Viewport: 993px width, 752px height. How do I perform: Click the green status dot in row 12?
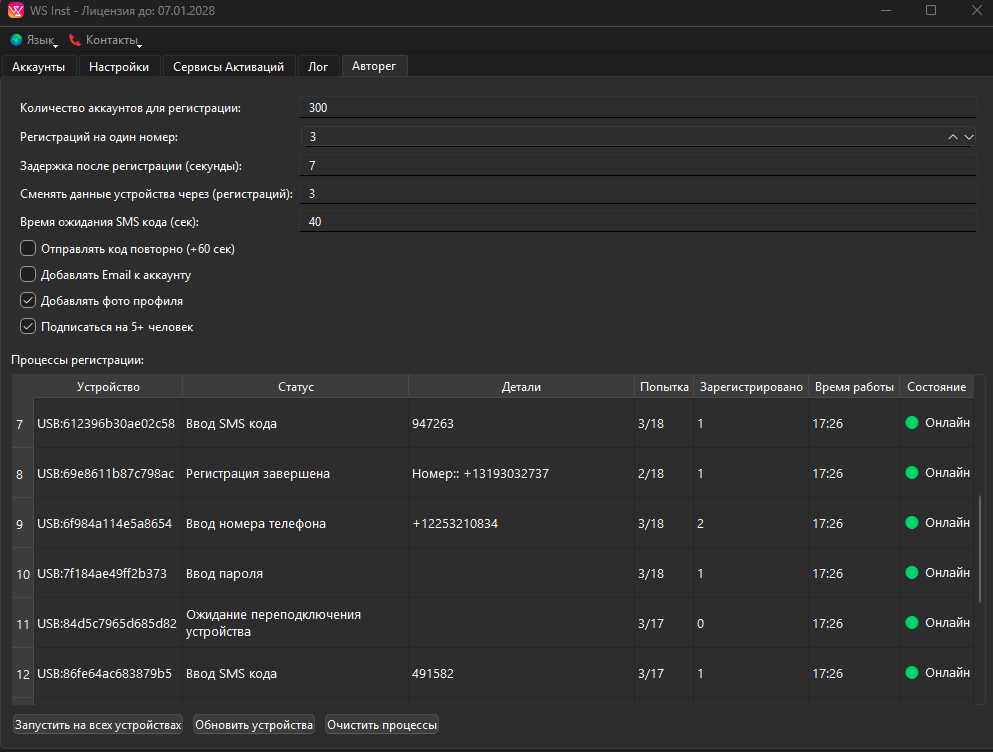911,673
